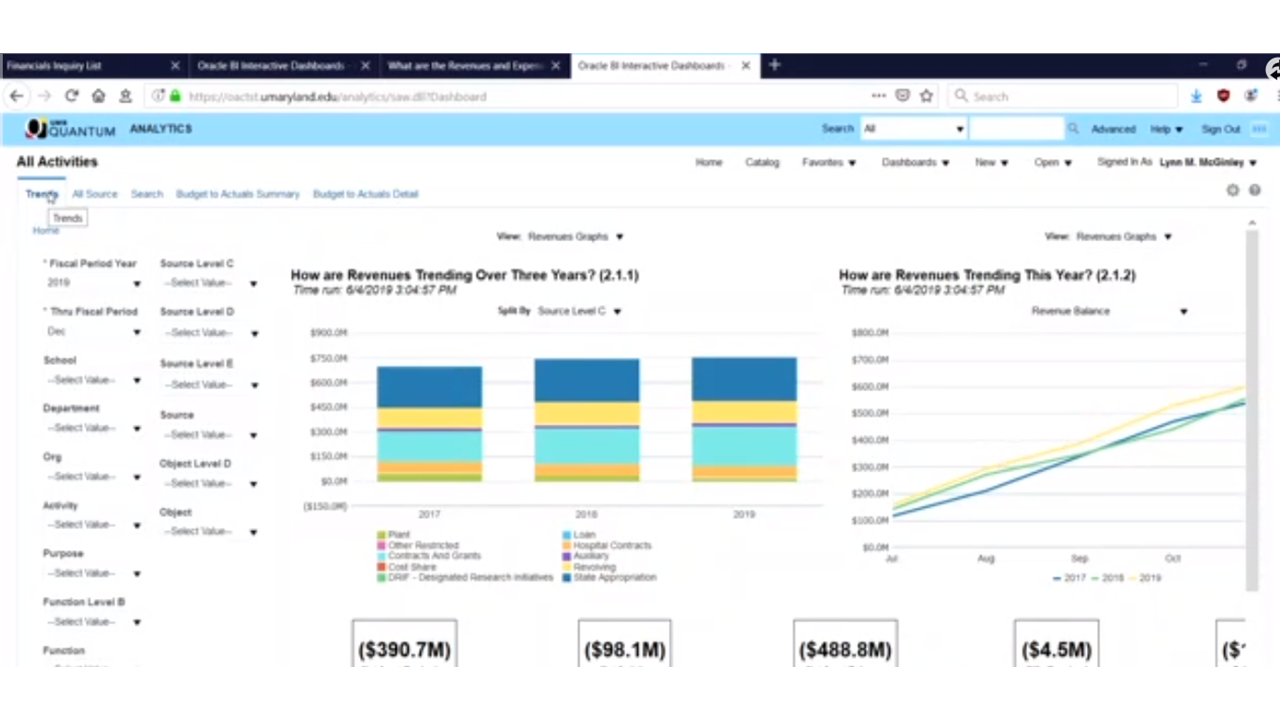Open the Catalog link

pos(762,162)
